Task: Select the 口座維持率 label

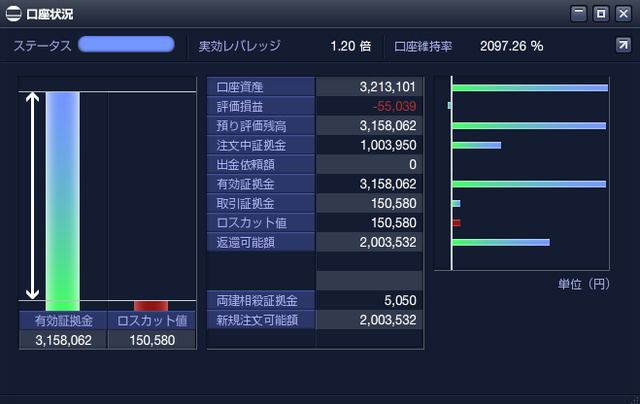Action: [x=423, y=47]
